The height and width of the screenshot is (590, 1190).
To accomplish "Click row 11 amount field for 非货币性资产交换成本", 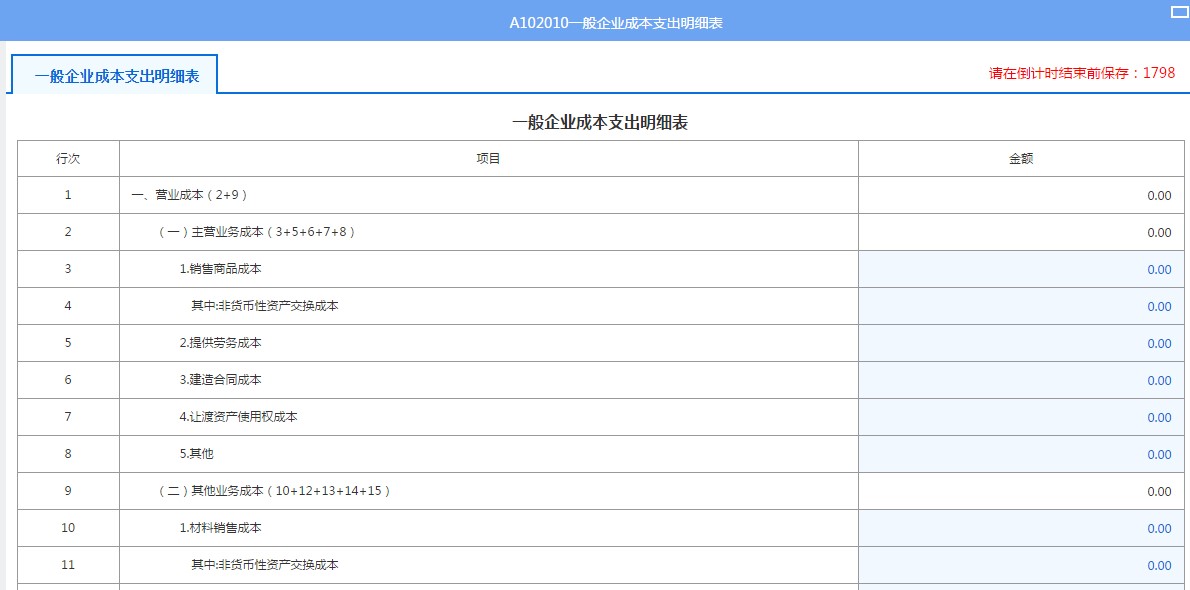I will click(x=1020, y=565).
